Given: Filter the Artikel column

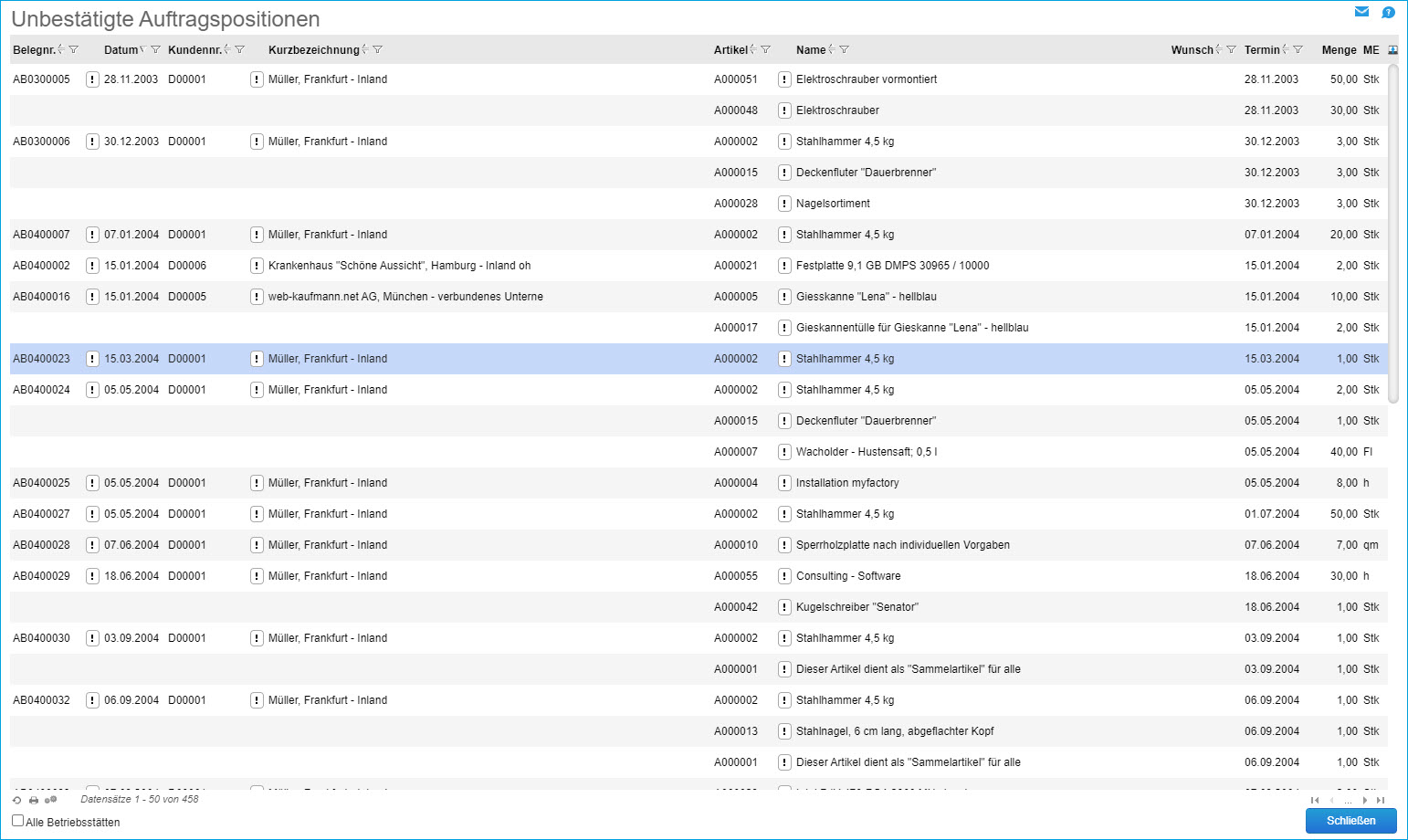Looking at the screenshot, I should [766, 50].
